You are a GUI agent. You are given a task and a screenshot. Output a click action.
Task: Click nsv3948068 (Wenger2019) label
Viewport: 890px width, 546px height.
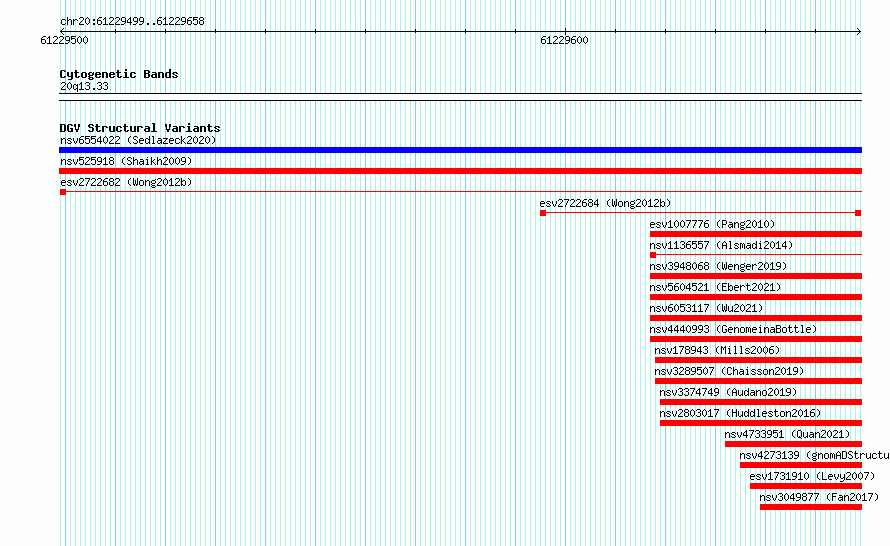click(x=718, y=266)
